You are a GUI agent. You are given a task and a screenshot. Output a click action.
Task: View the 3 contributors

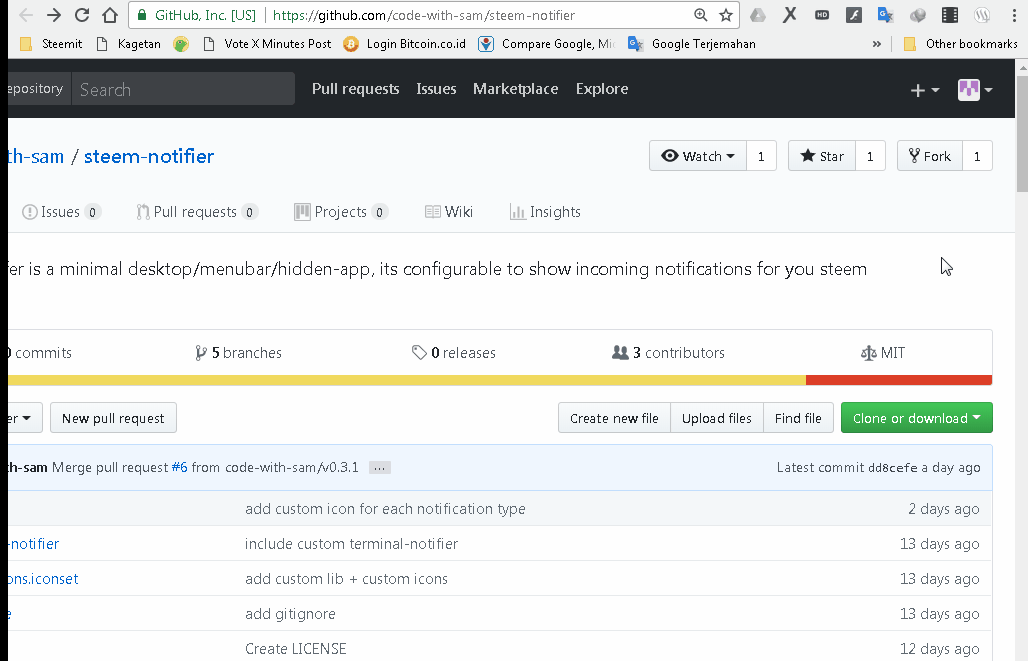click(668, 353)
